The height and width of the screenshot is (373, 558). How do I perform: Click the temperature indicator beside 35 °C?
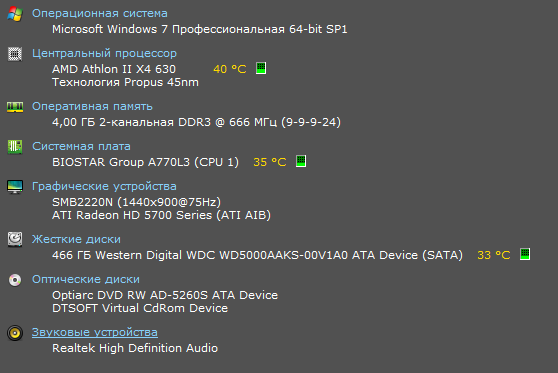pyautogui.click(x=301, y=161)
